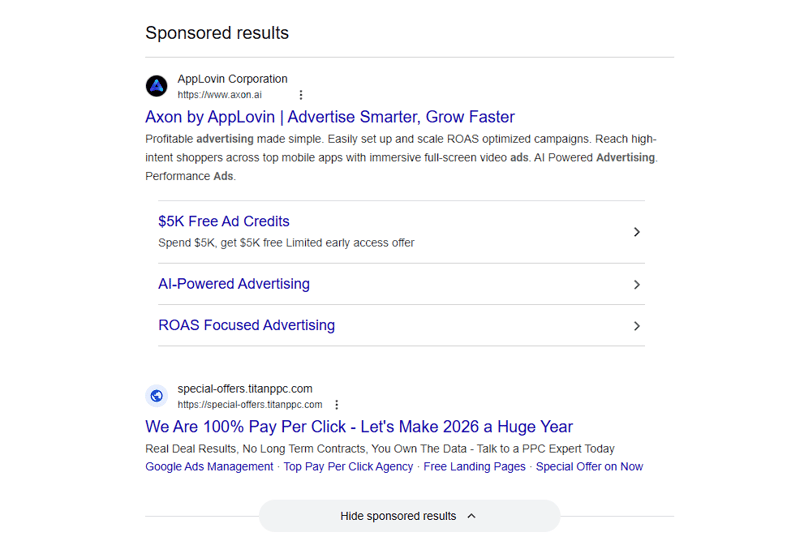
Task: Select the AI-Powered Advertising sitelink
Action: (x=234, y=284)
